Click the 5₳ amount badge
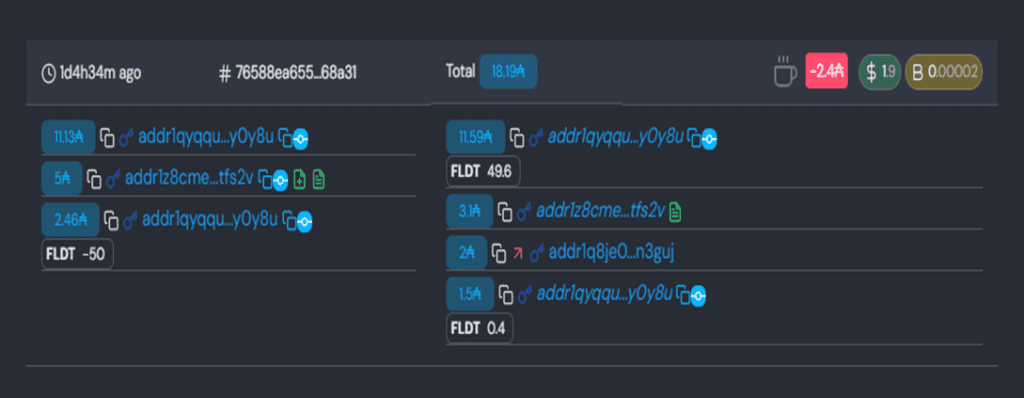 62,178
